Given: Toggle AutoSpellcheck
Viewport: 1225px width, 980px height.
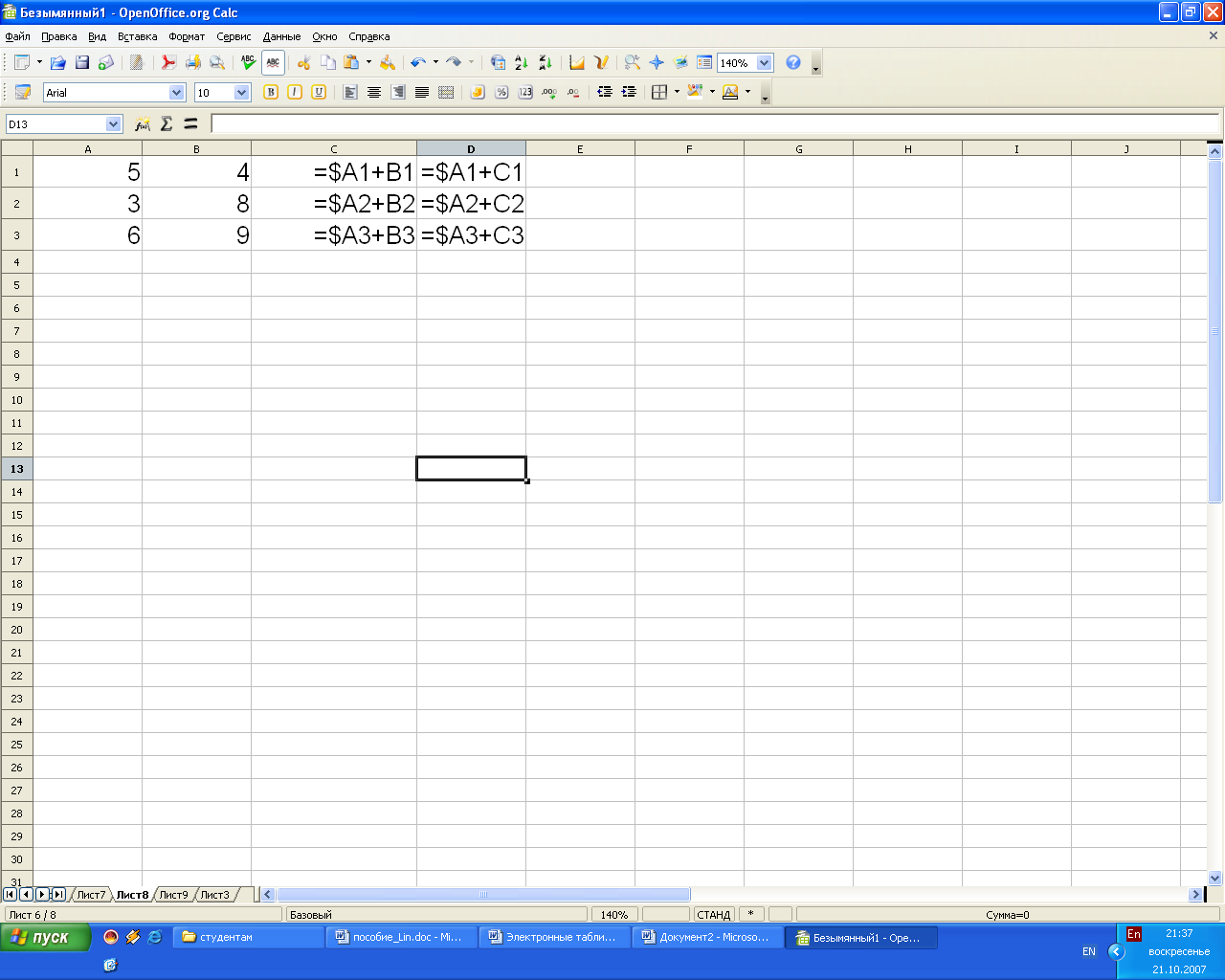Looking at the screenshot, I should click(273, 63).
